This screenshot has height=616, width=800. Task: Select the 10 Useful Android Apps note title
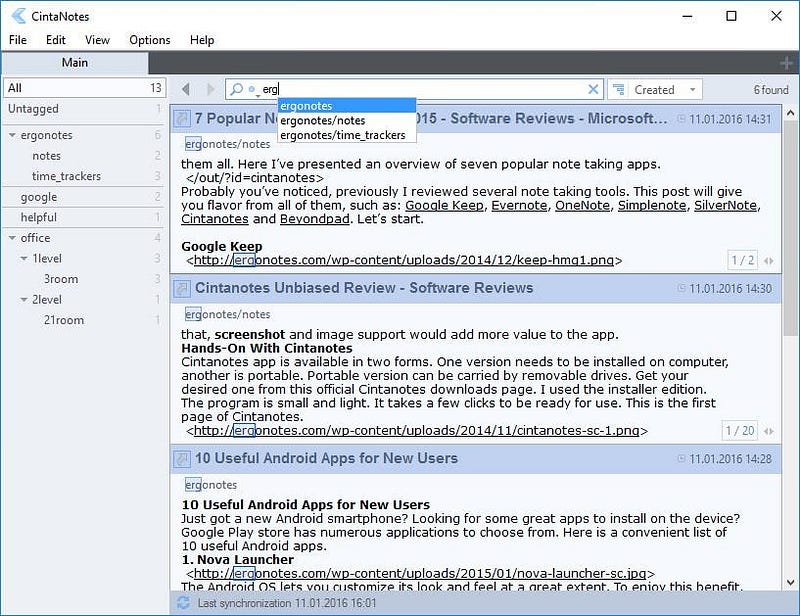coord(326,458)
